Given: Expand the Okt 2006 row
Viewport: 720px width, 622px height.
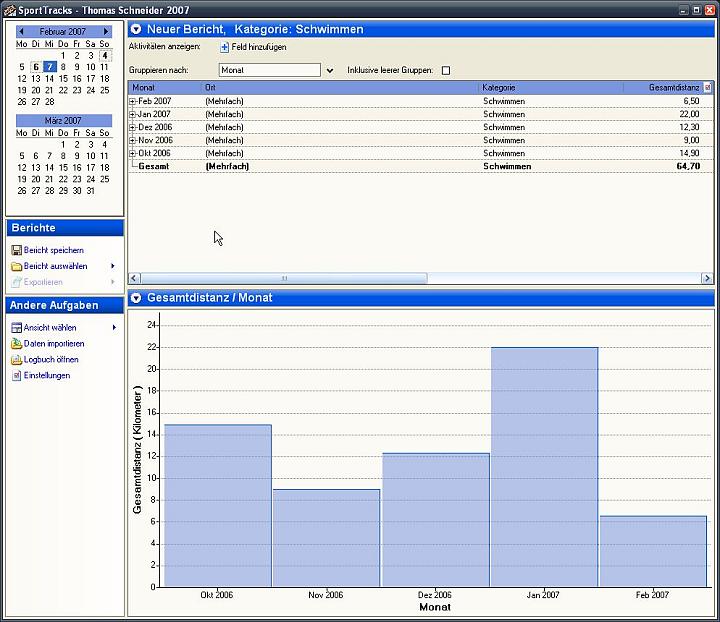Looking at the screenshot, I should coord(133,153).
